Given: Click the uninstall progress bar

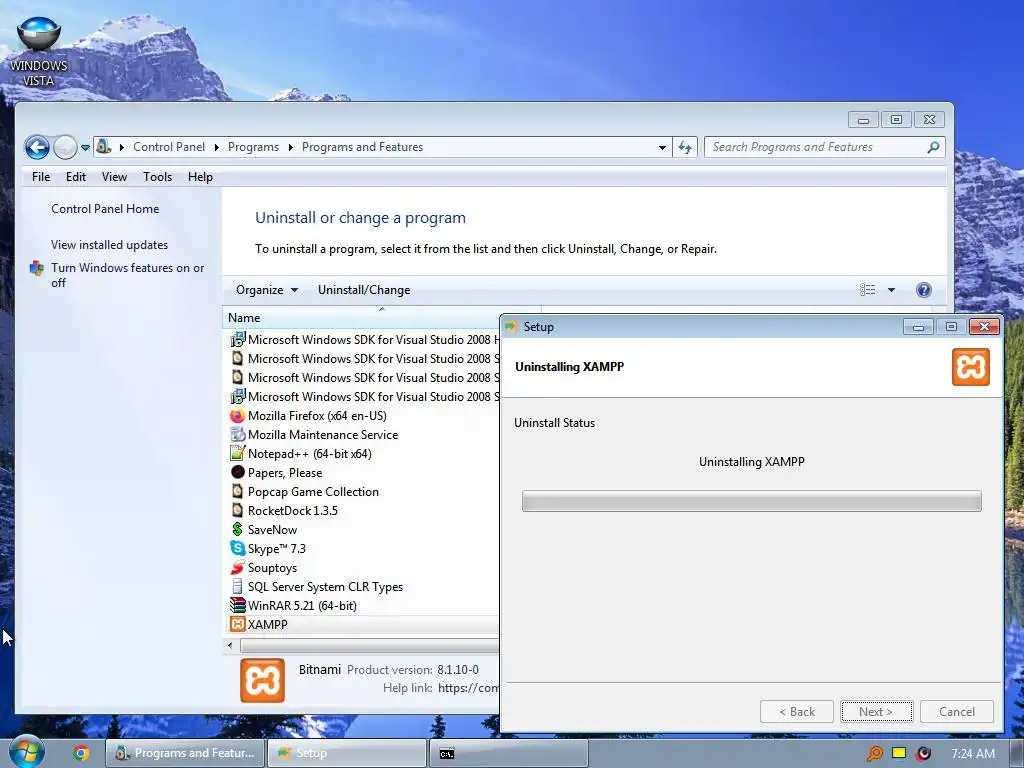Looking at the screenshot, I should tap(752, 502).
